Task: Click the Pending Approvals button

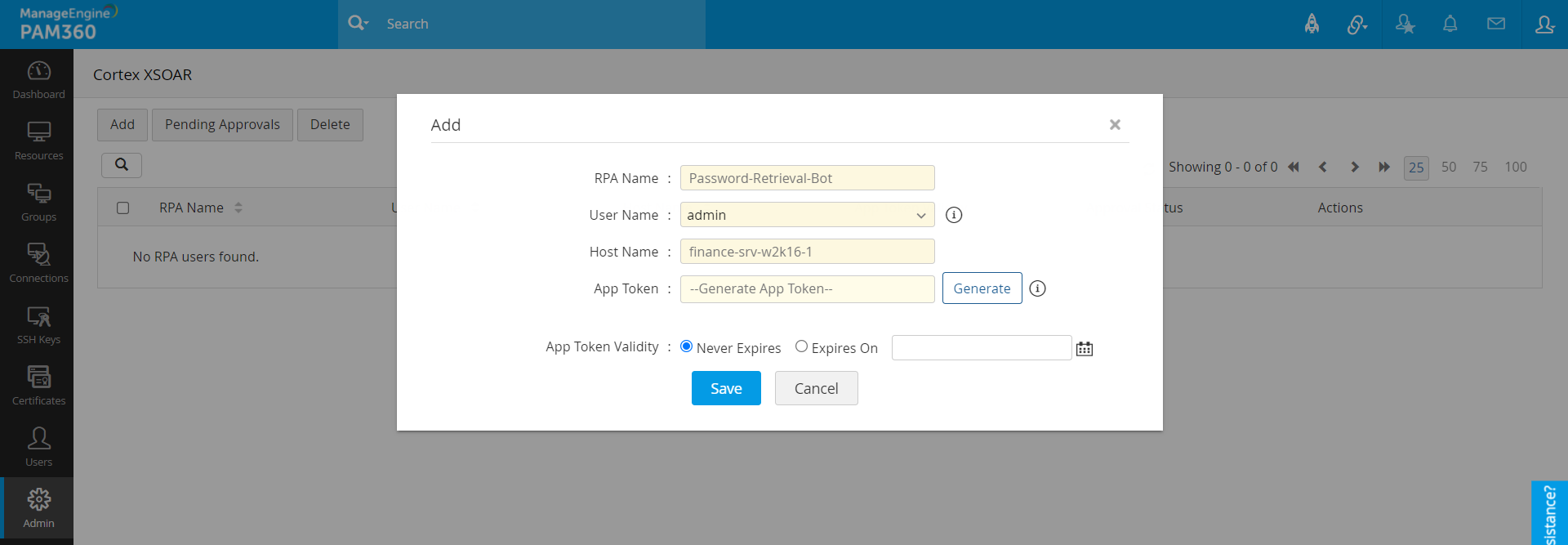Action: [x=222, y=125]
